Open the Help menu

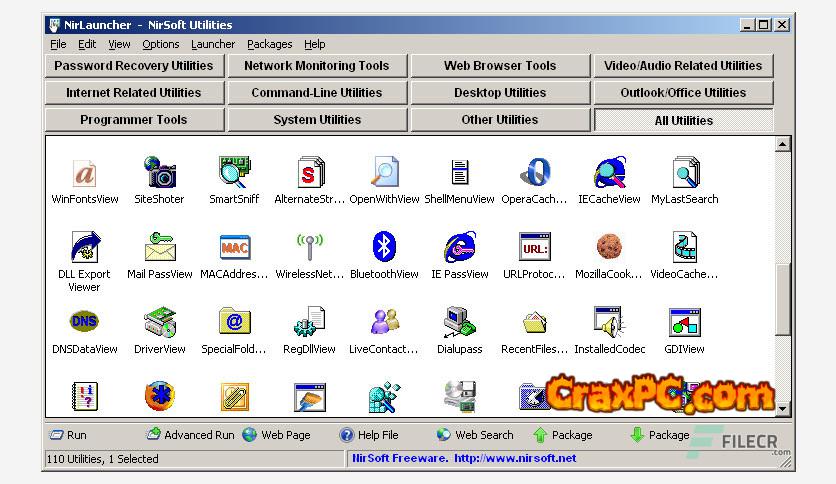point(315,44)
